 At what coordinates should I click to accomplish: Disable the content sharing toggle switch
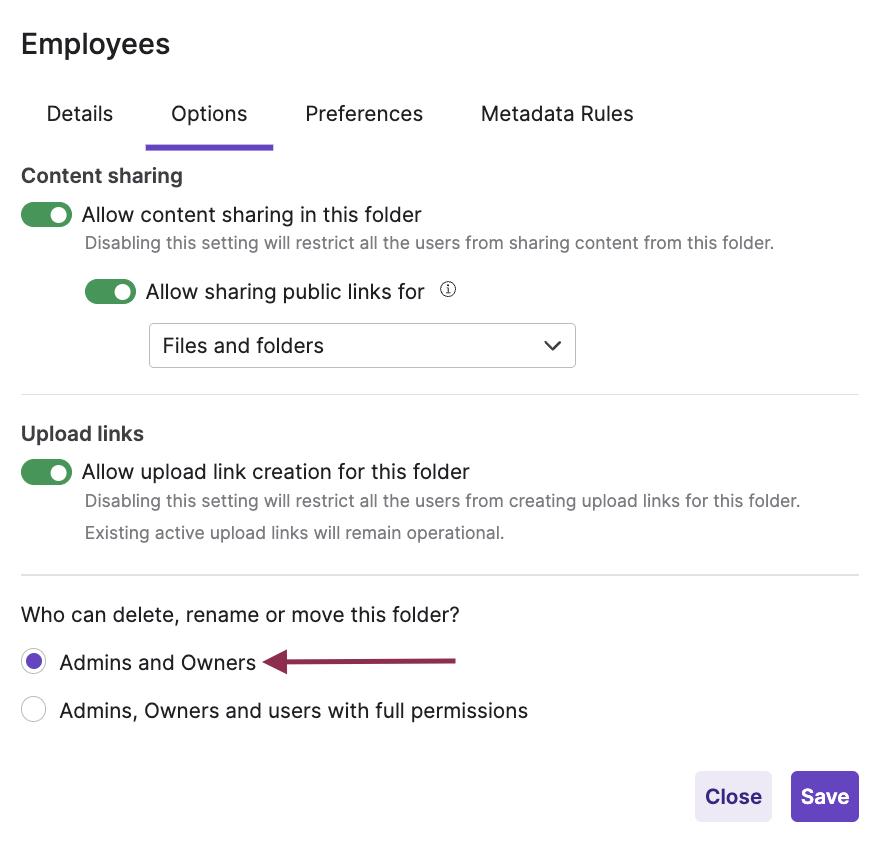point(47,215)
